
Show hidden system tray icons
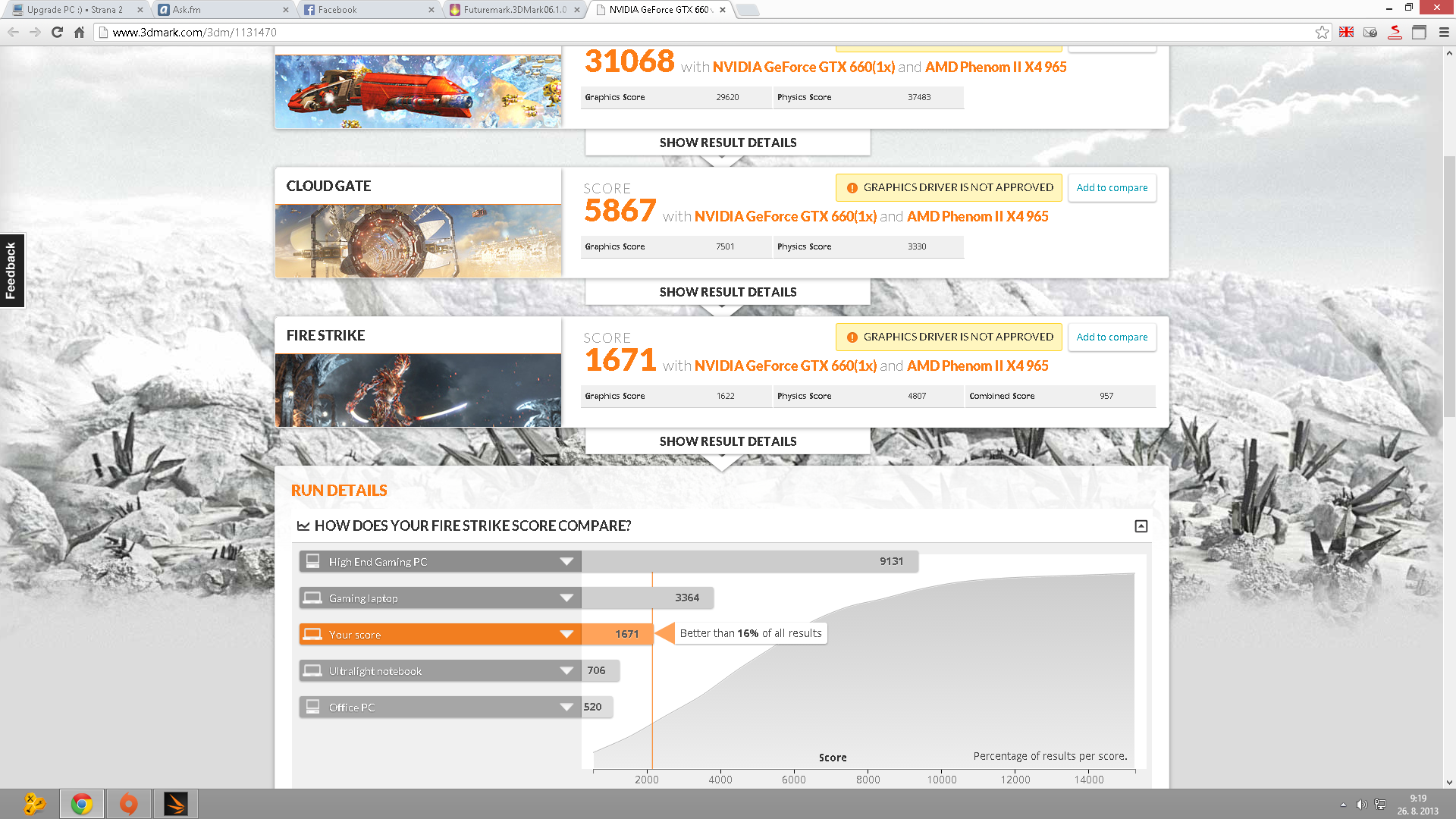(x=1343, y=804)
